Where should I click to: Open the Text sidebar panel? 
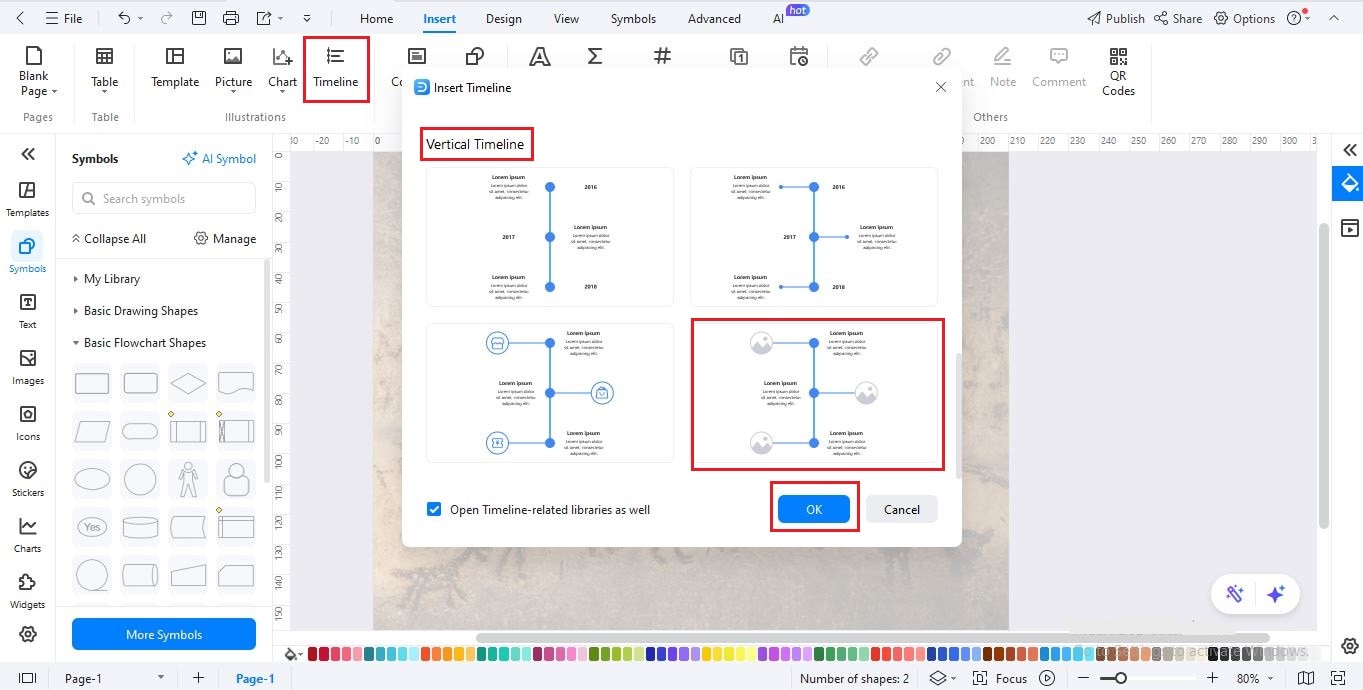pyautogui.click(x=27, y=311)
